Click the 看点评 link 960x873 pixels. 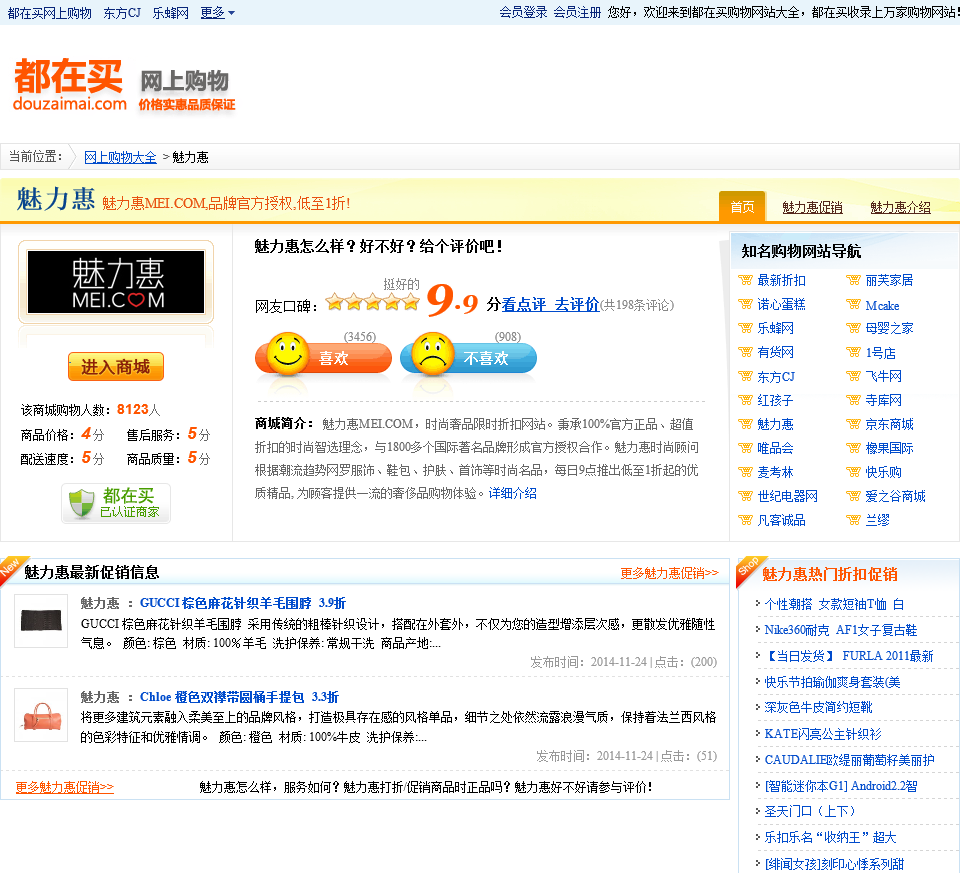point(524,304)
